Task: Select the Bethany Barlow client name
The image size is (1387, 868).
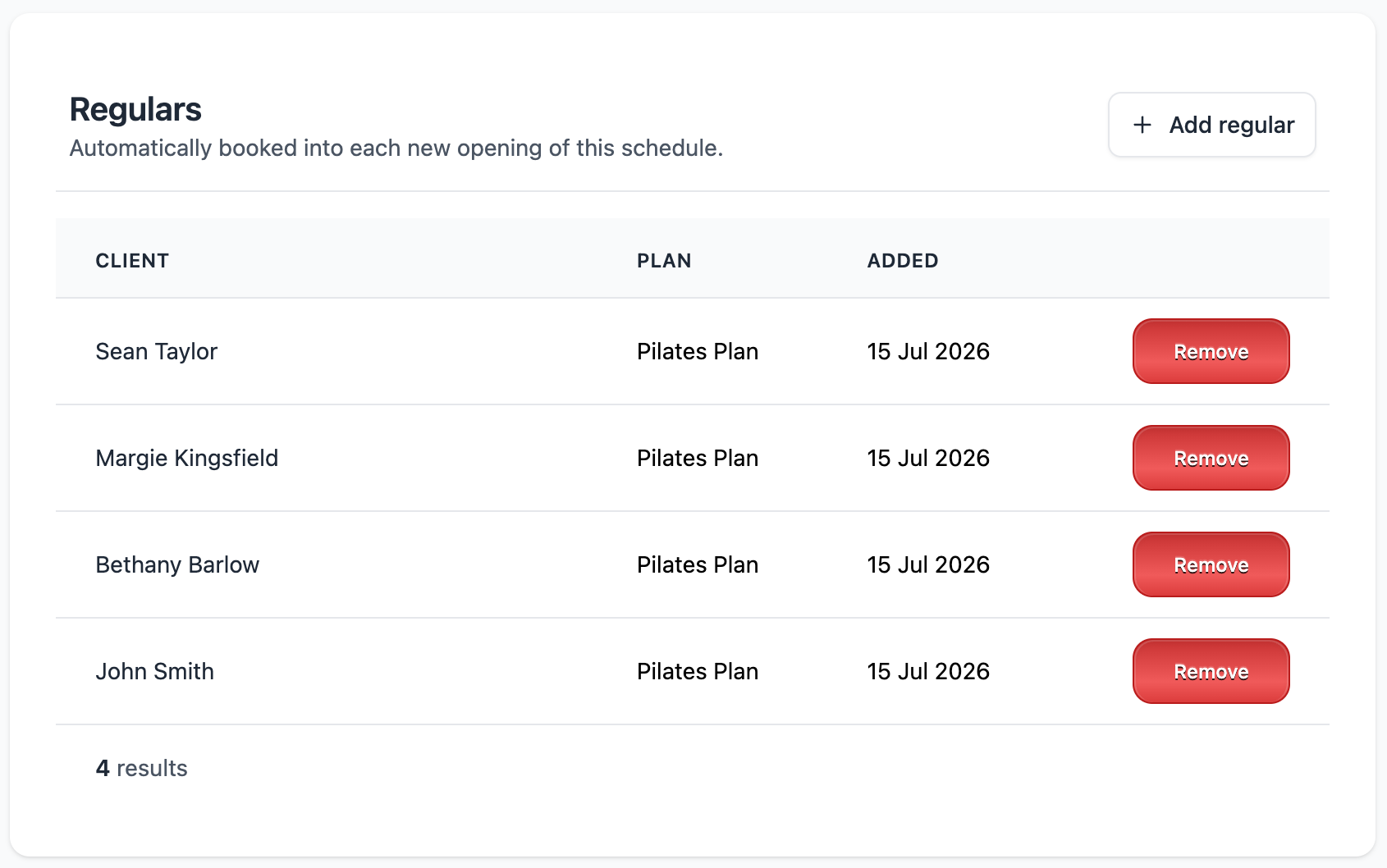Action: (x=177, y=564)
